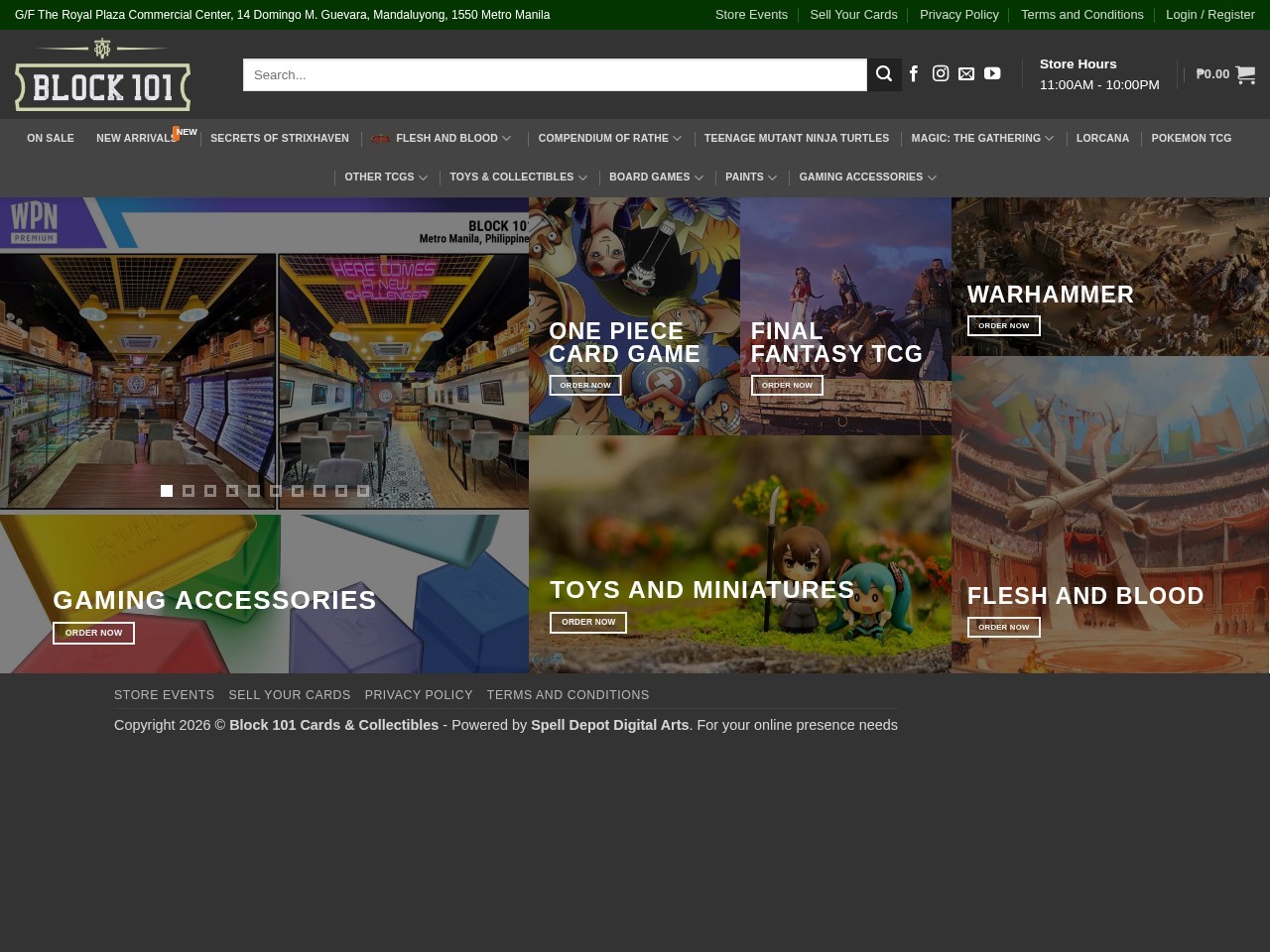The height and width of the screenshot is (952, 1270).
Task: Click the search magnifier button
Action: 884,74
